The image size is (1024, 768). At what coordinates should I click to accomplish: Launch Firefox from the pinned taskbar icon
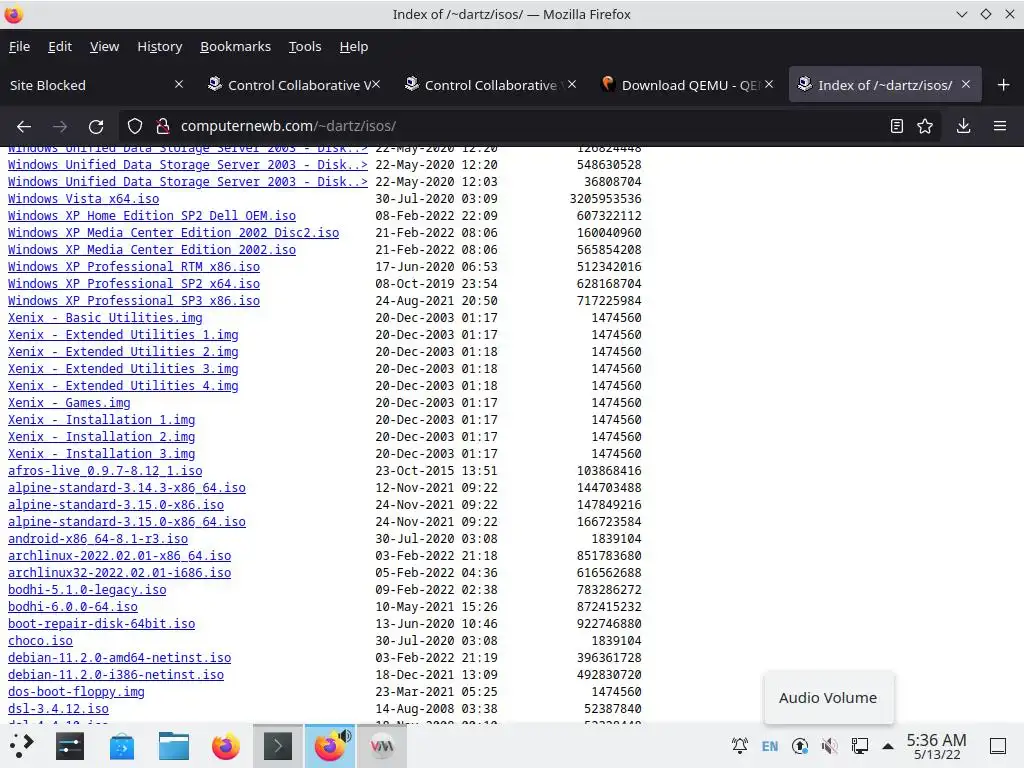coord(226,746)
